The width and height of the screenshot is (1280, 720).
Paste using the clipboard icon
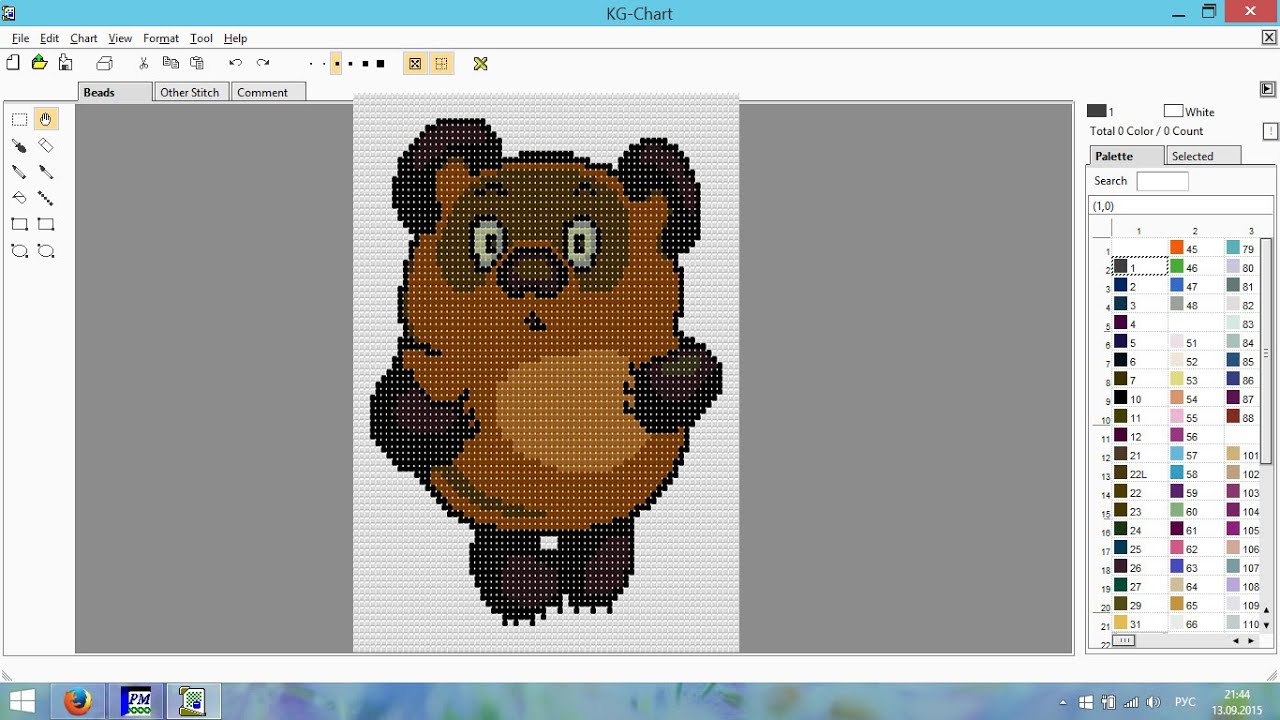click(197, 63)
